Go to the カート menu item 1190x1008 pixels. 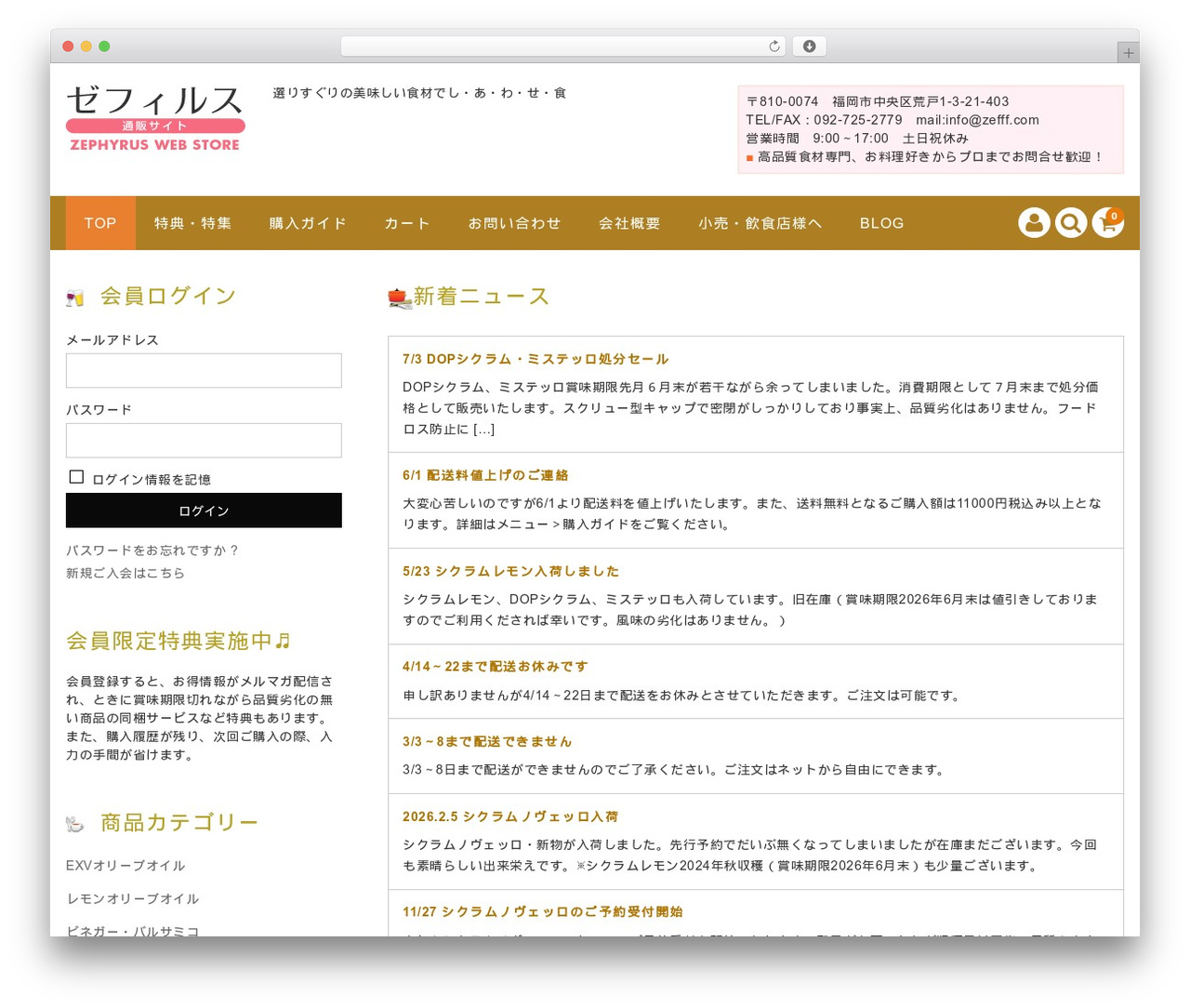click(x=407, y=223)
